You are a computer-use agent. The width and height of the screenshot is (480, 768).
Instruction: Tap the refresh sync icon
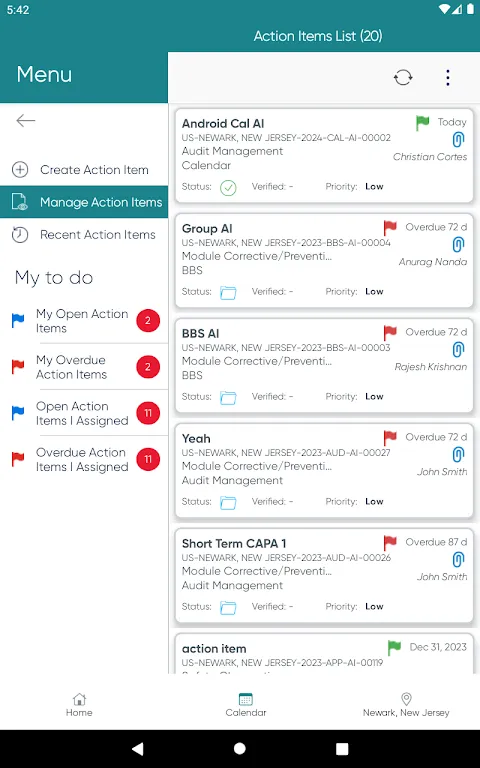403,77
